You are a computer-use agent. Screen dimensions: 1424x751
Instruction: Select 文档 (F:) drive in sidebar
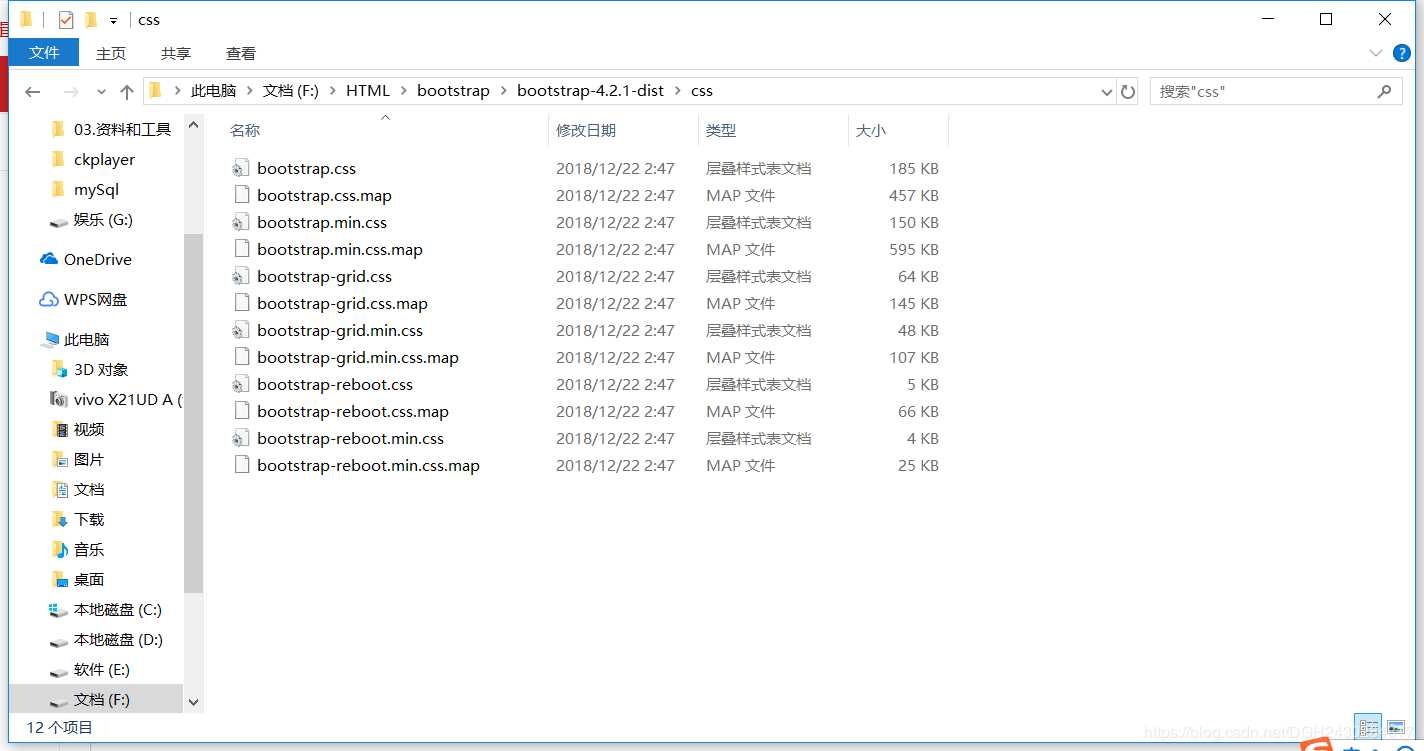tap(96, 699)
